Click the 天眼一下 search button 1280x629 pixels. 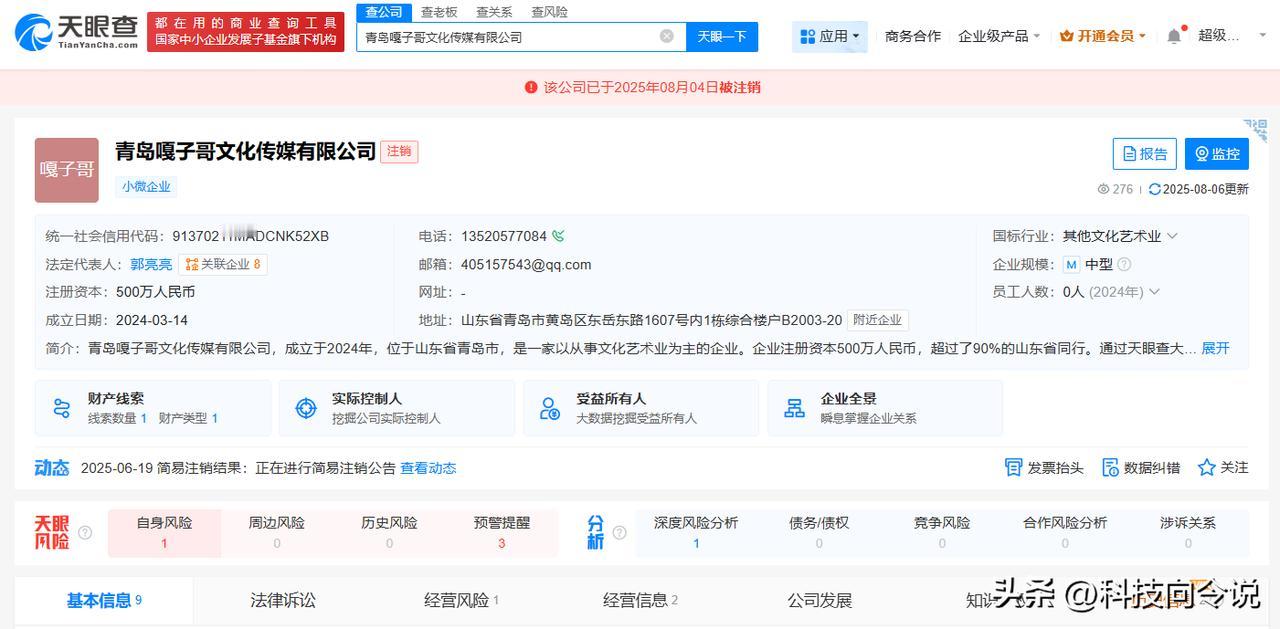[722, 36]
